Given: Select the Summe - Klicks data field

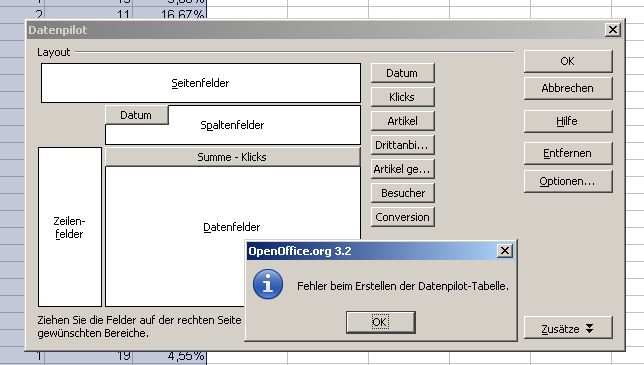Looking at the screenshot, I should tap(232, 157).
